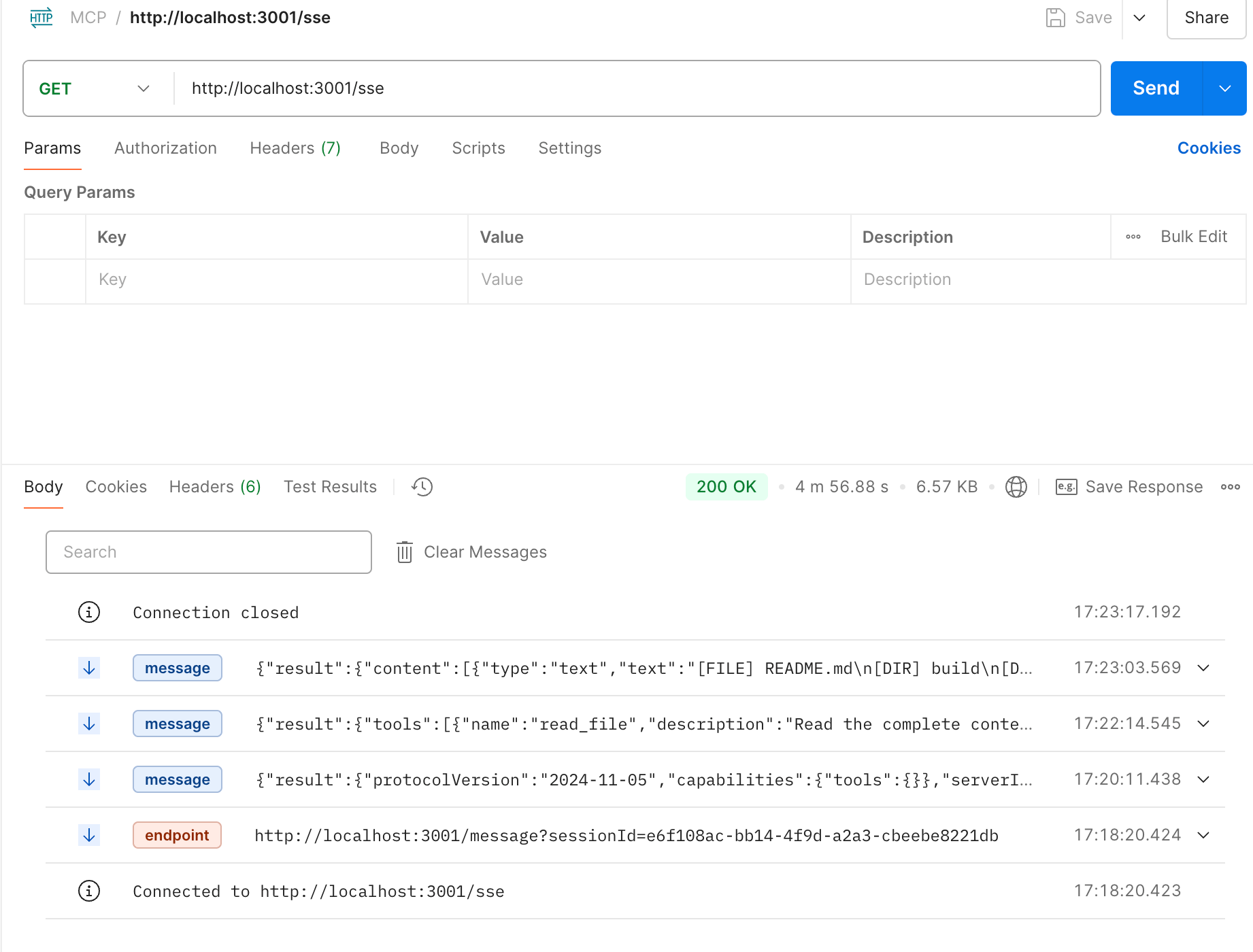Screen dimensions: 1253x952
Task: Click the protocolVersion message text
Action: tap(644, 780)
